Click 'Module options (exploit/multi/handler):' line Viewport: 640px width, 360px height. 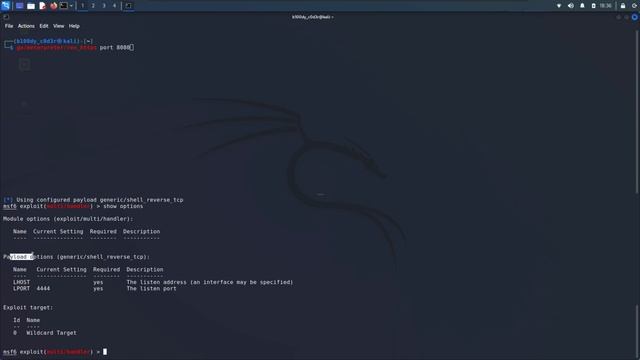(x=68, y=219)
